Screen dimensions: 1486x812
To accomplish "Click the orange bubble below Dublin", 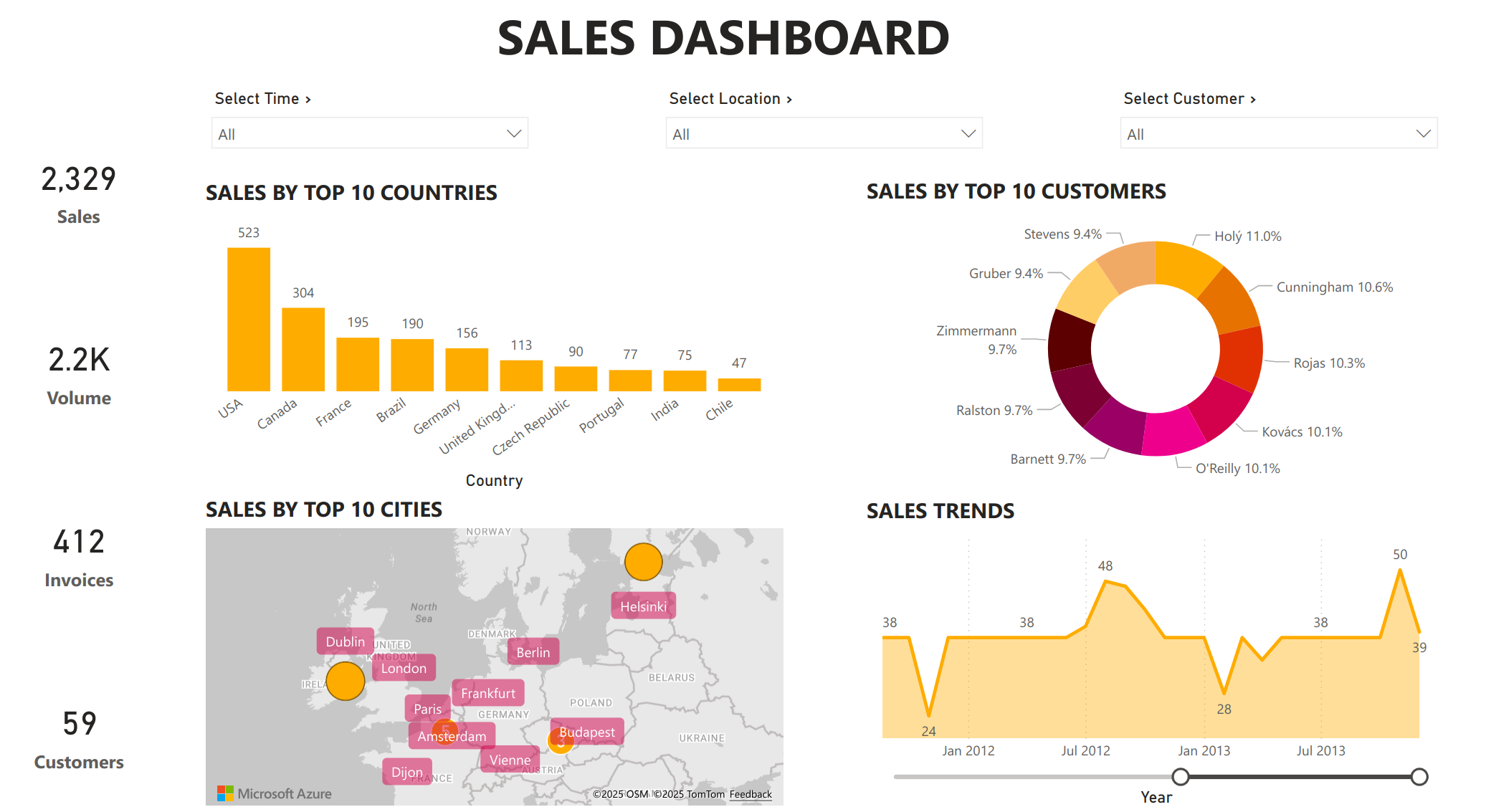I will click(346, 681).
